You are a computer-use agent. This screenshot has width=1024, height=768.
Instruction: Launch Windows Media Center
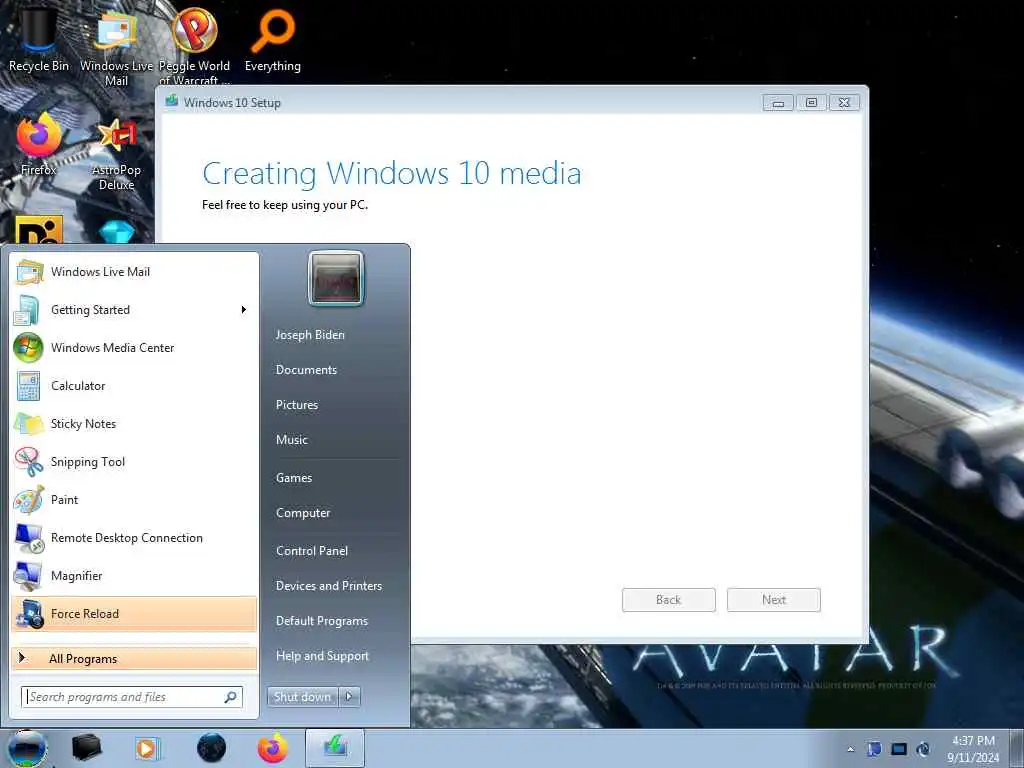click(134, 347)
